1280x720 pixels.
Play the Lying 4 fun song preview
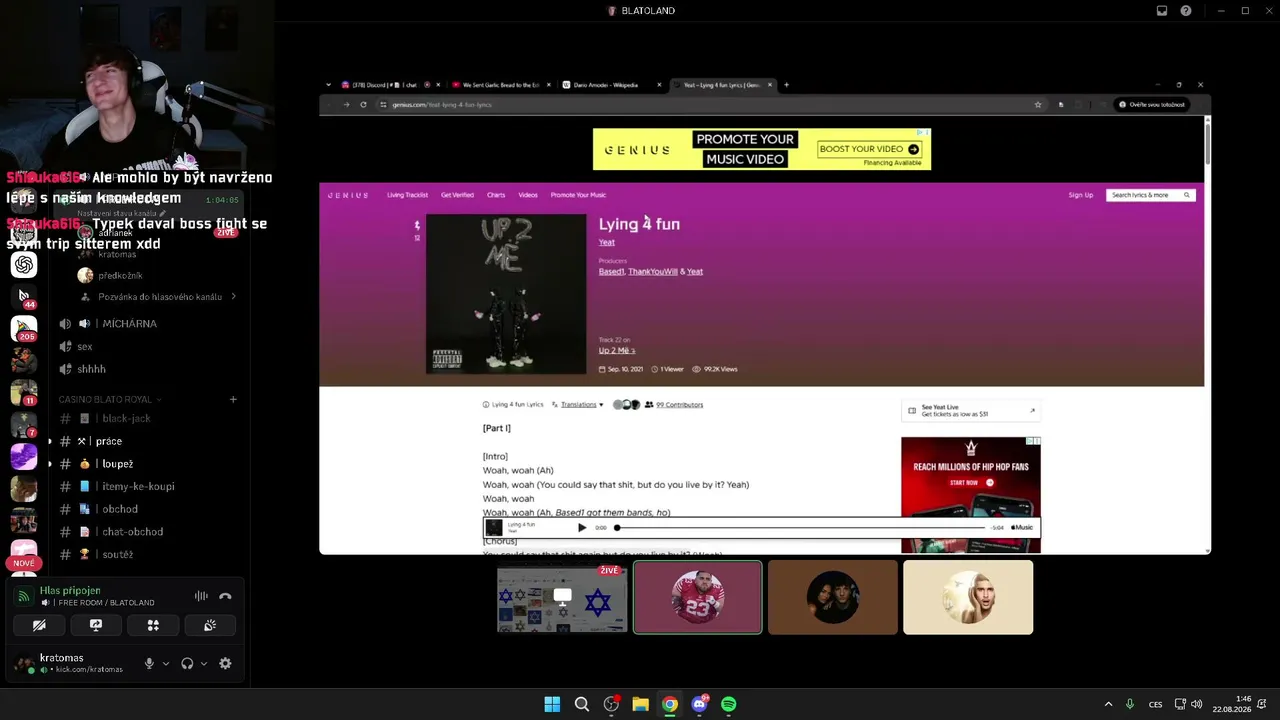582,527
